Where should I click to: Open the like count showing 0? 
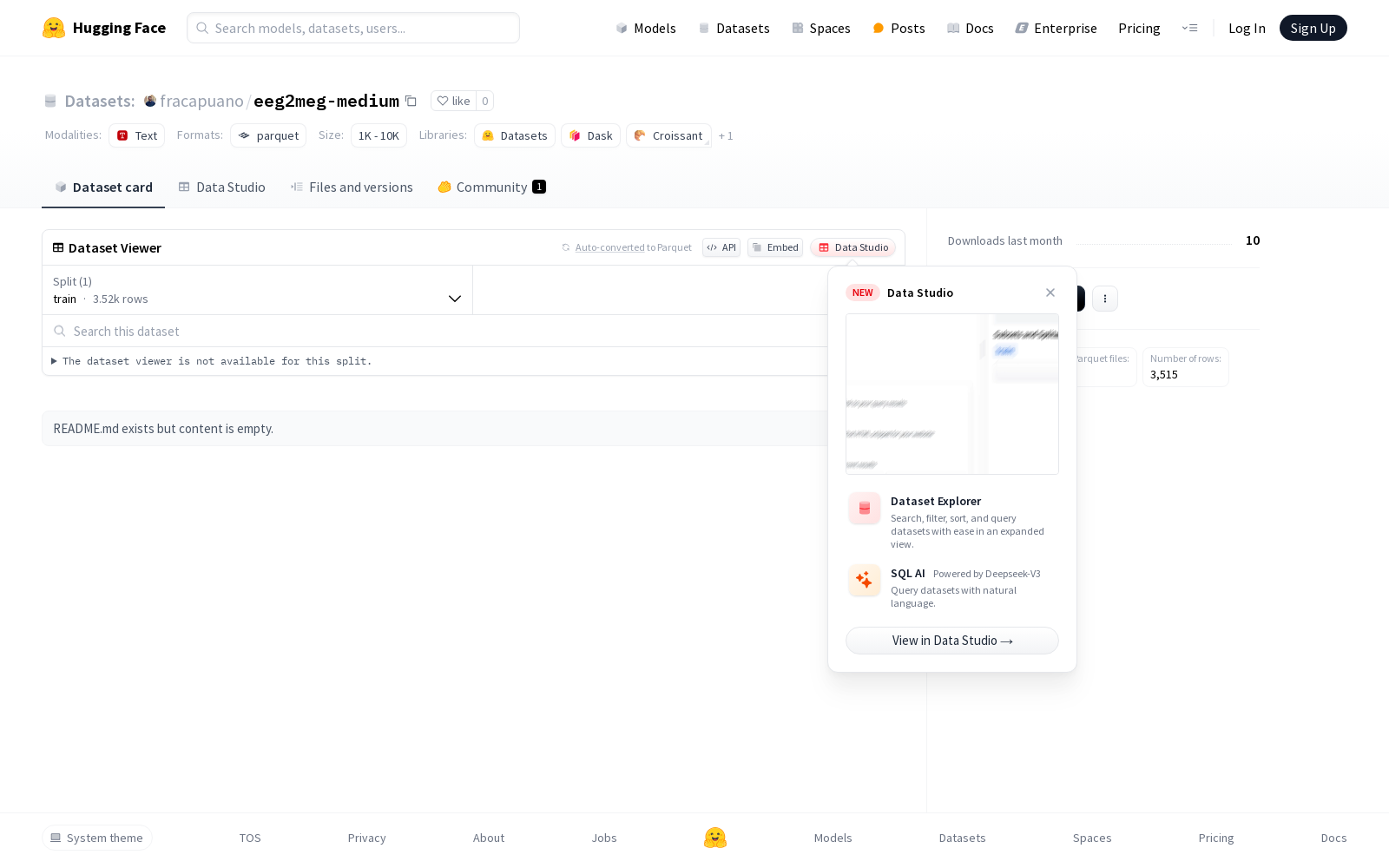coord(485,101)
